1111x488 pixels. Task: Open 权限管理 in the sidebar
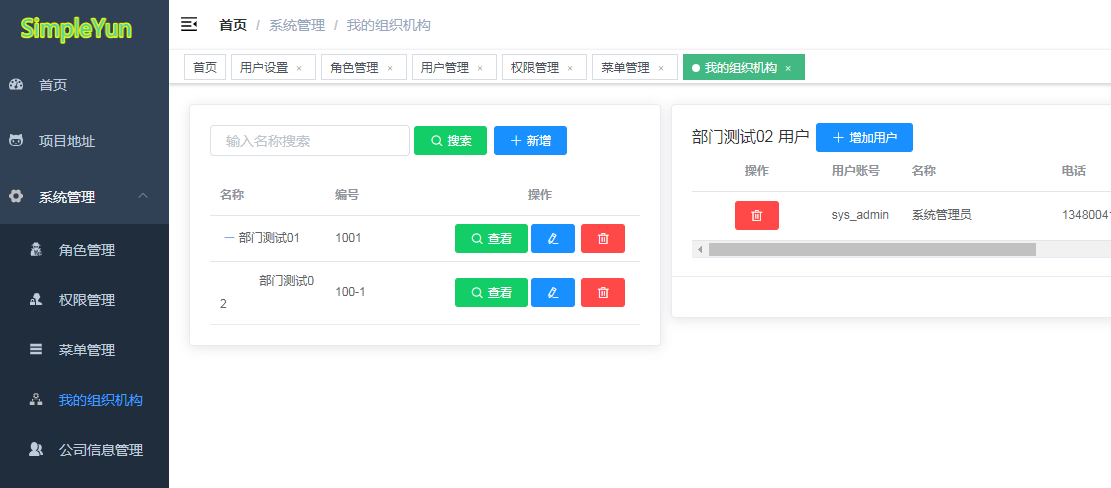84,300
